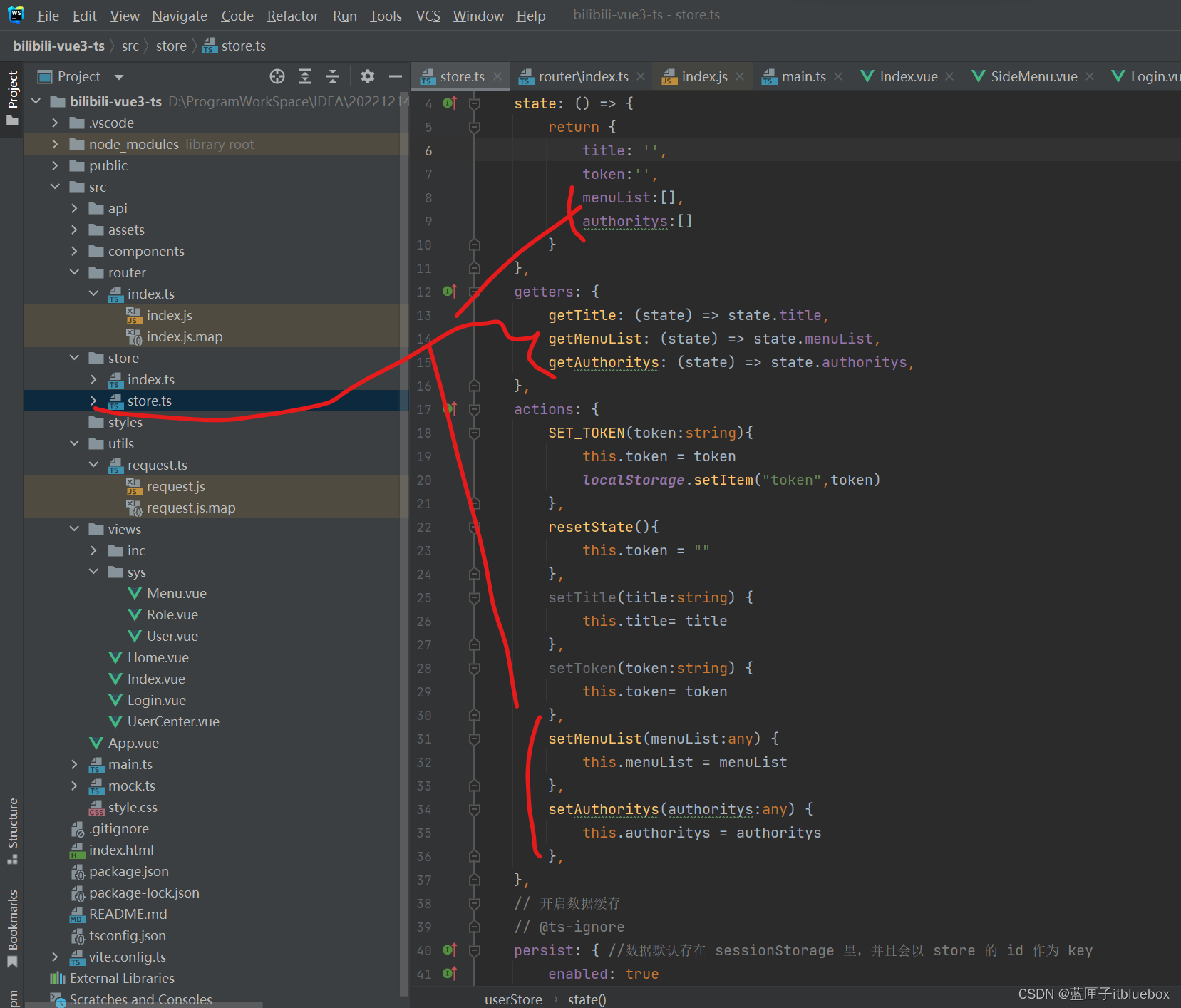The image size is (1181, 1008).
Task: Close the store.ts editor tab
Action: [x=497, y=76]
